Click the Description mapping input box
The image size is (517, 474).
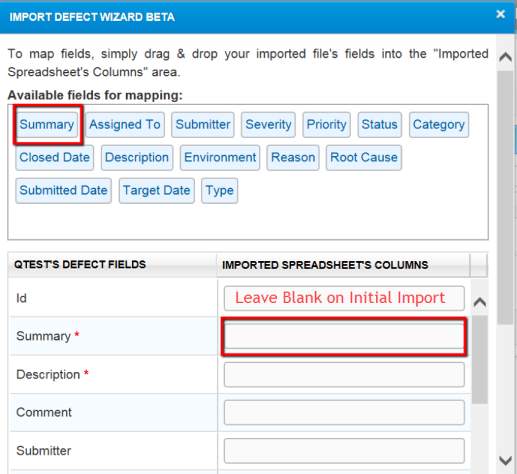click(344, 375)
